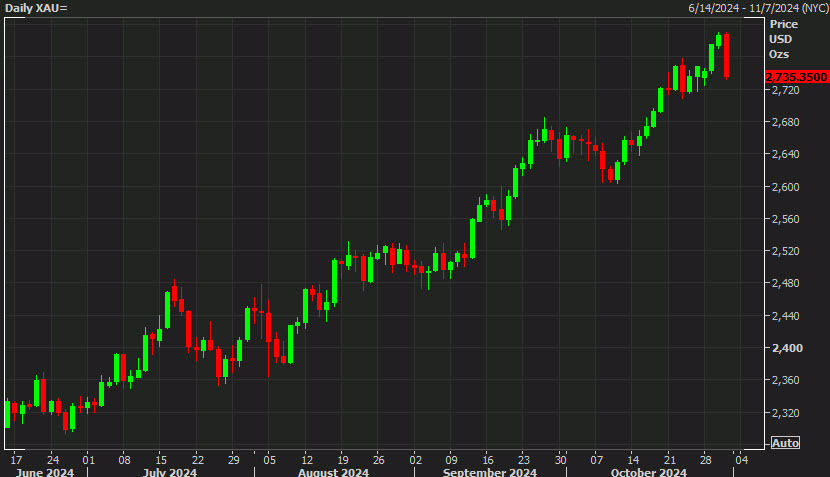Click the 05 date tick in August
Image resolution: width=830 pixels, height=477 pixels.
tap(269, 460)
